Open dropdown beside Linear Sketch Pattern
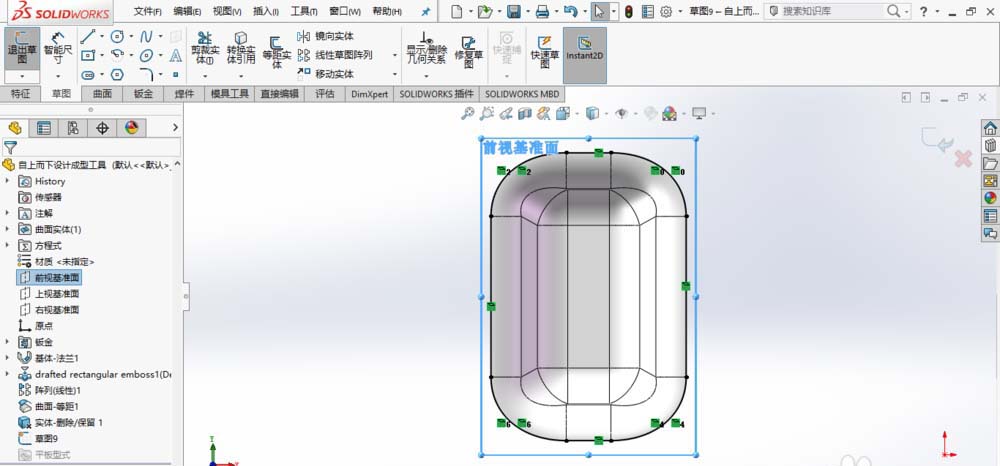 395,55
